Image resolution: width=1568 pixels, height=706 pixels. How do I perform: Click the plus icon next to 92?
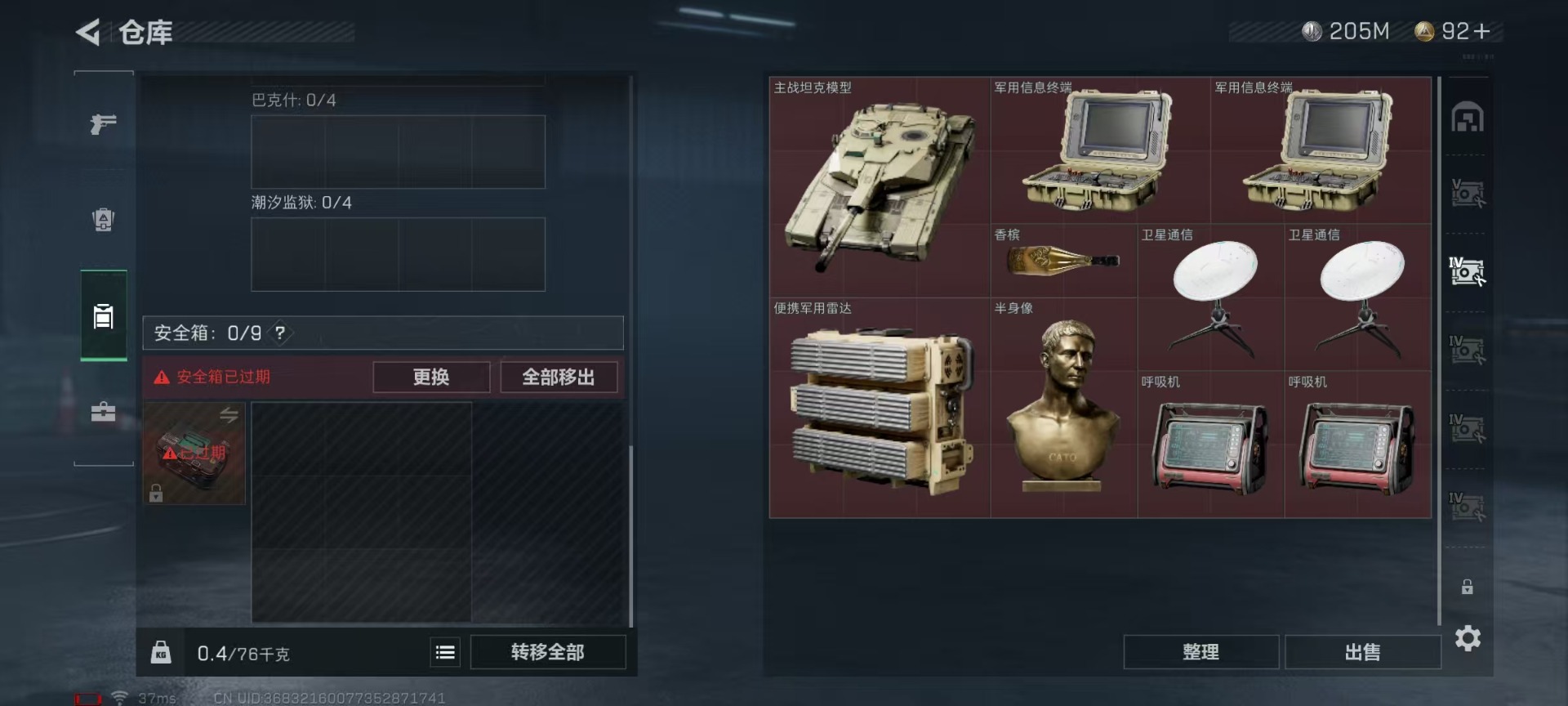tap(1482, 31)
